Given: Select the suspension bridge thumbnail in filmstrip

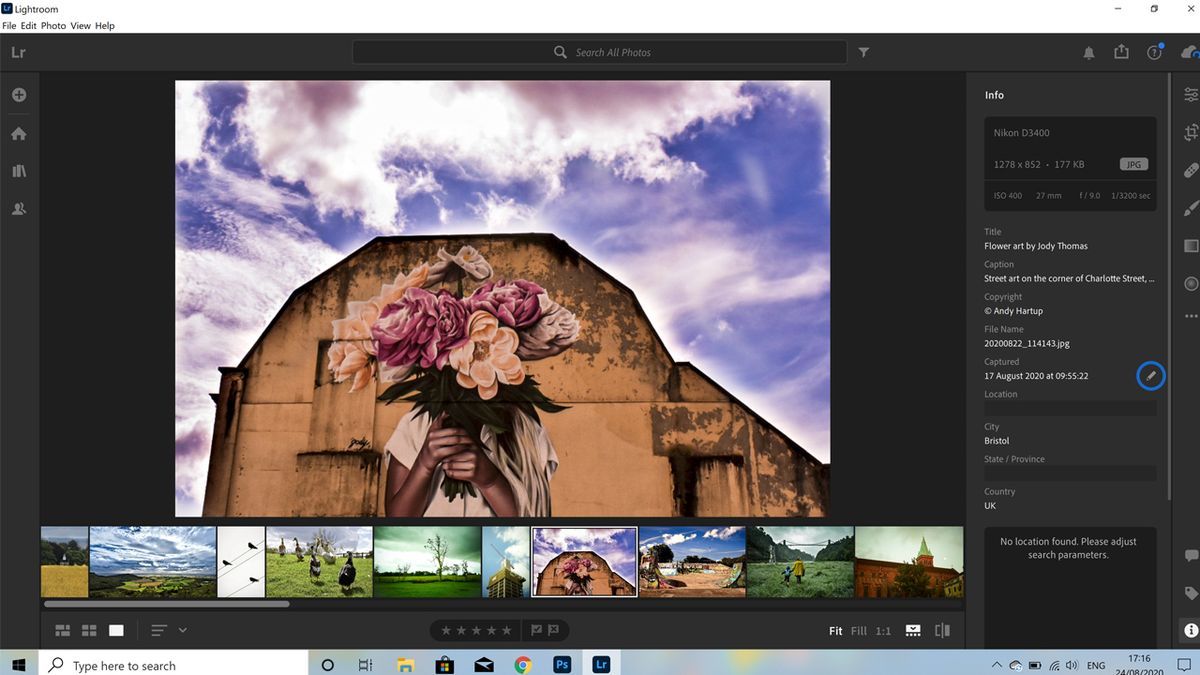Looking at the screenshot, I should 800,561.
